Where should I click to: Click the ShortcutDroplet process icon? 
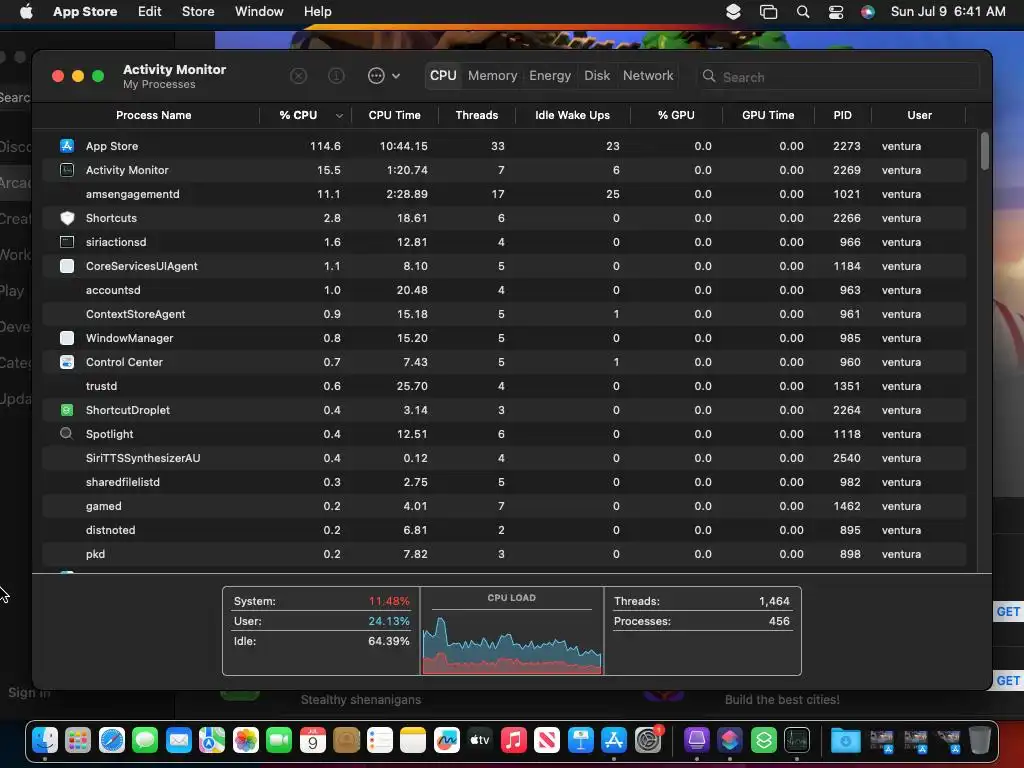pos(67,410)
